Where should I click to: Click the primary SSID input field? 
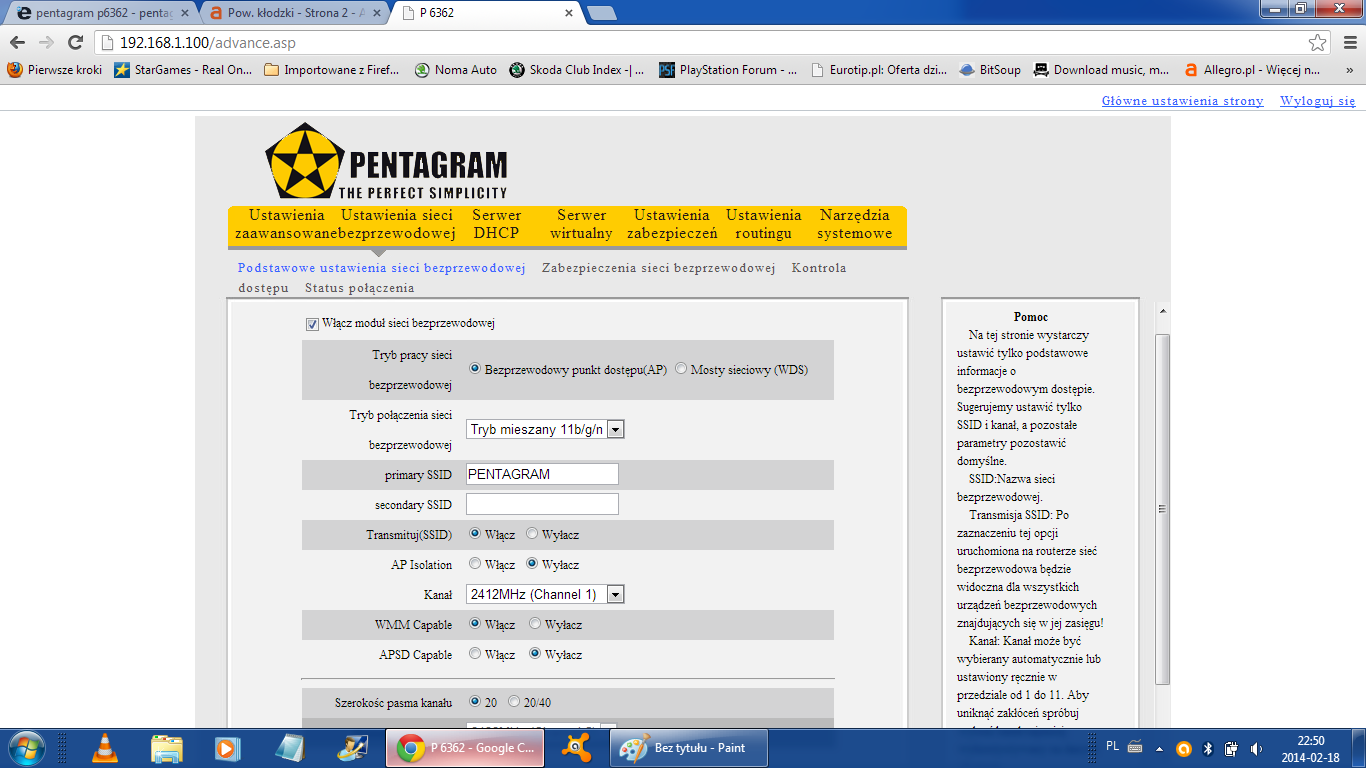(542, 474)
